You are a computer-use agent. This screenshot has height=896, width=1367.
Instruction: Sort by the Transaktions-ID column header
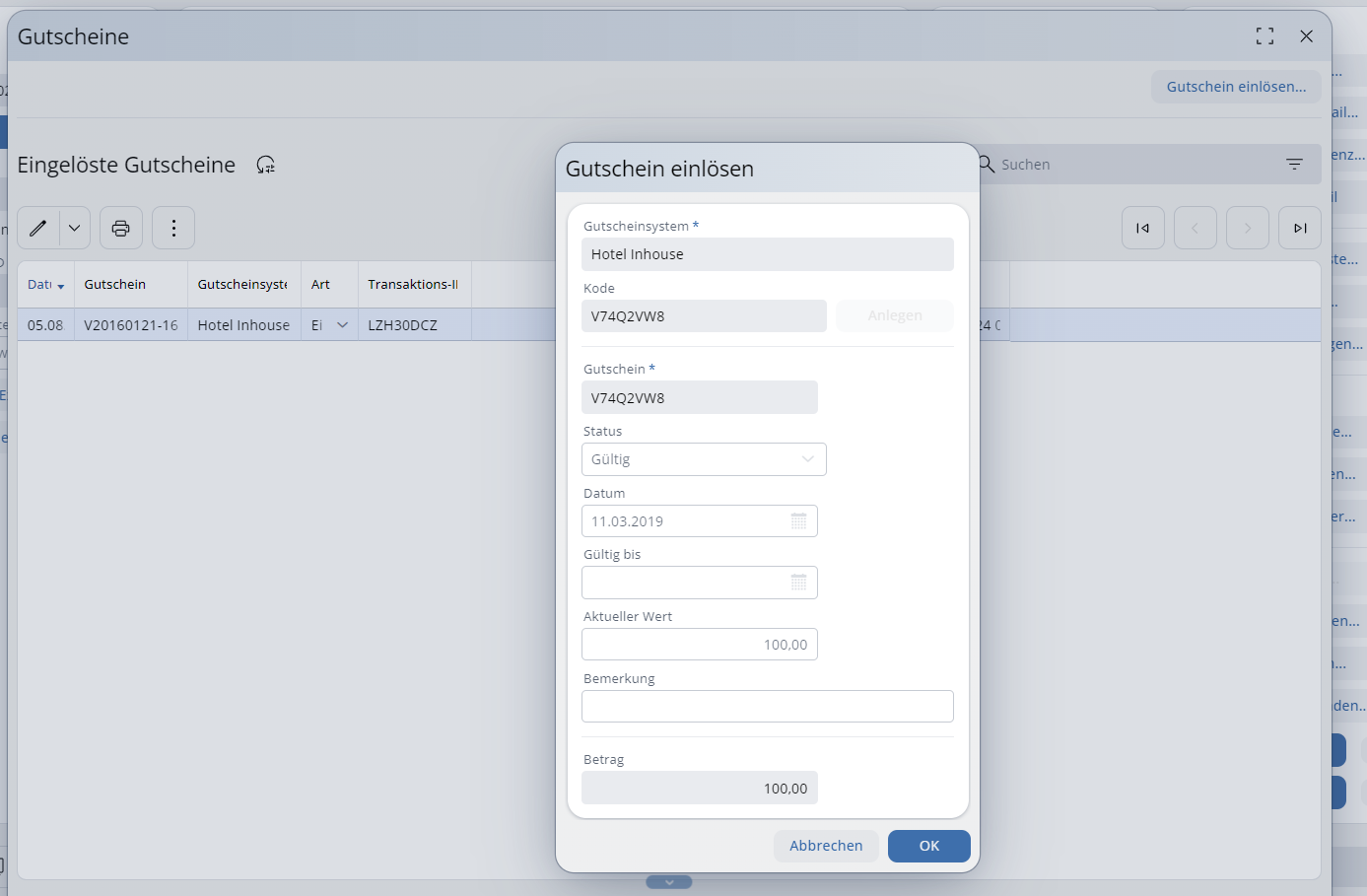point(412,285)
